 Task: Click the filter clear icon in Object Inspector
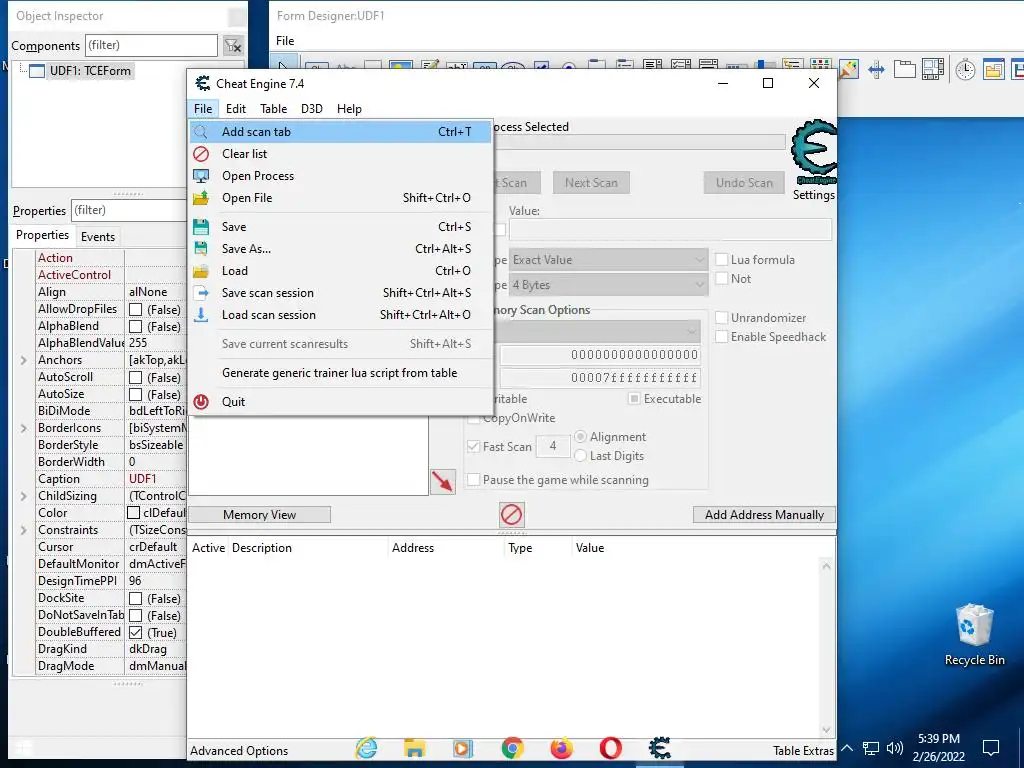pos(233,46)
